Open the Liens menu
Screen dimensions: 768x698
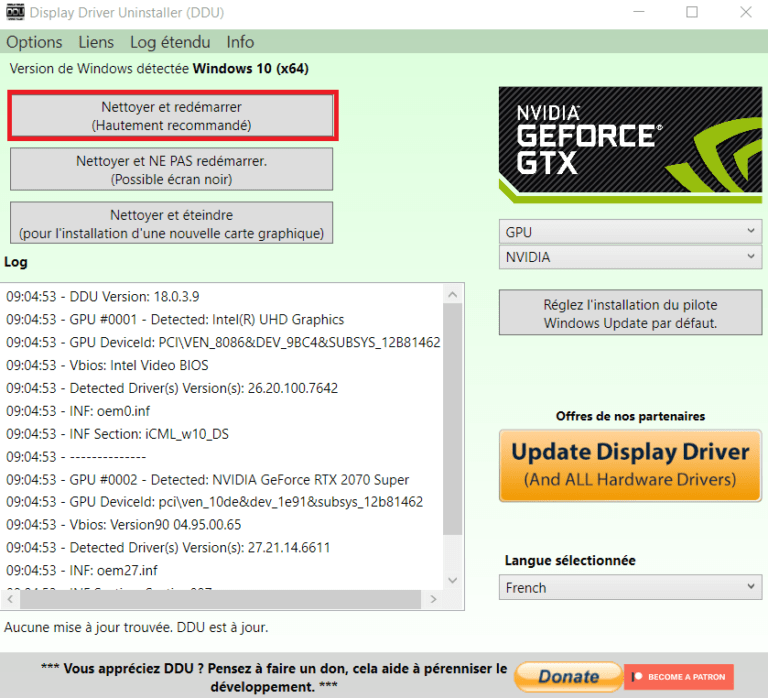[x=96, y=42]
